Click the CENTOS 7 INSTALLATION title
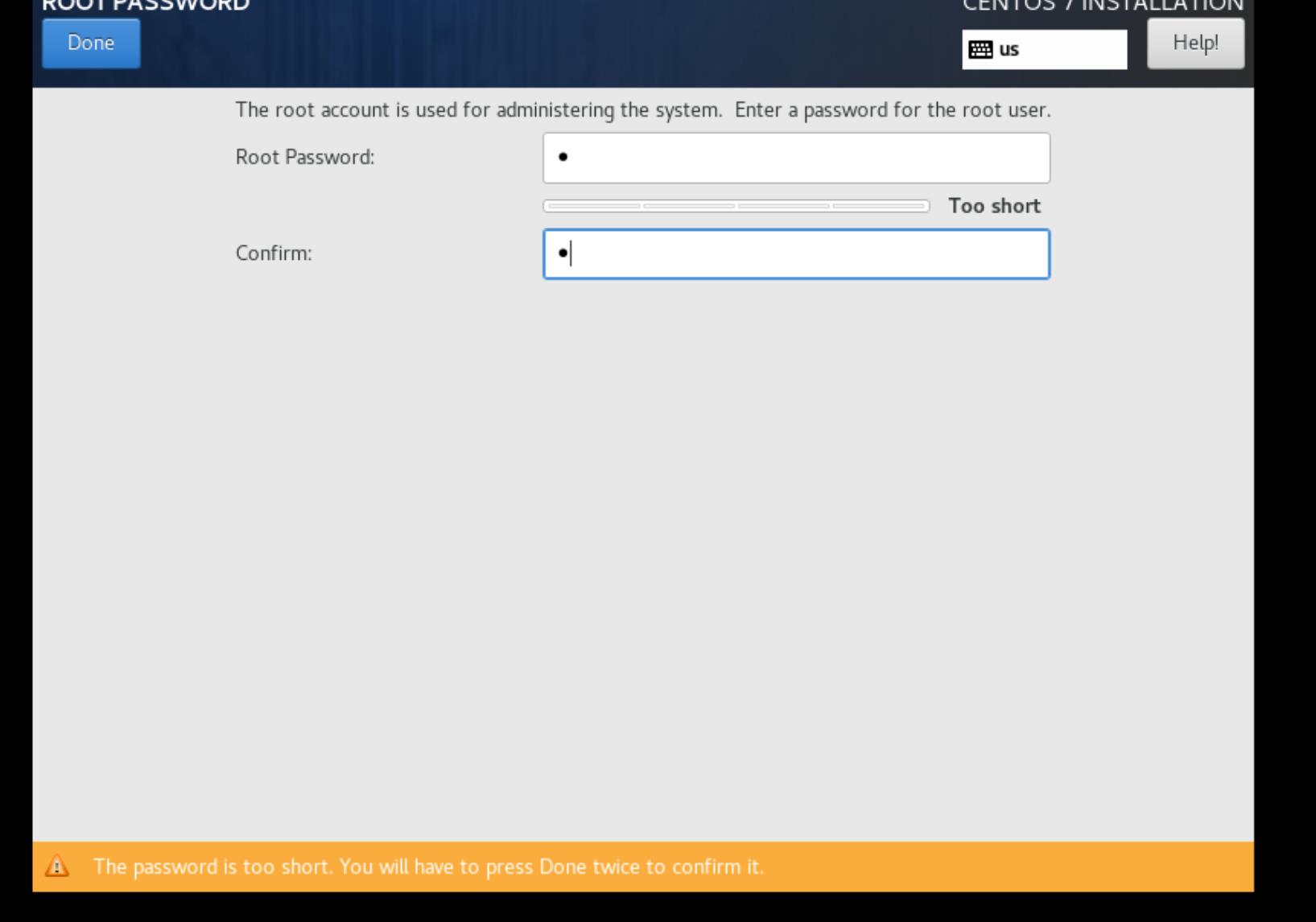The image size is (1316, 922). pyautogui.click(x=1103, y=6)
